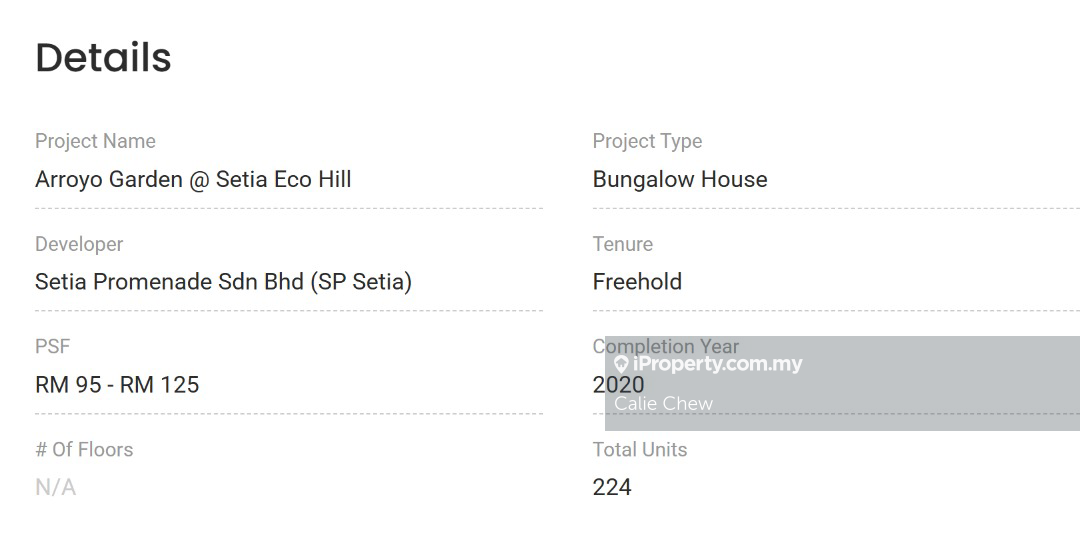Viewport: 1080px width, 560px height.
Task: Click the Developer field label
Action: click(79, 244)
